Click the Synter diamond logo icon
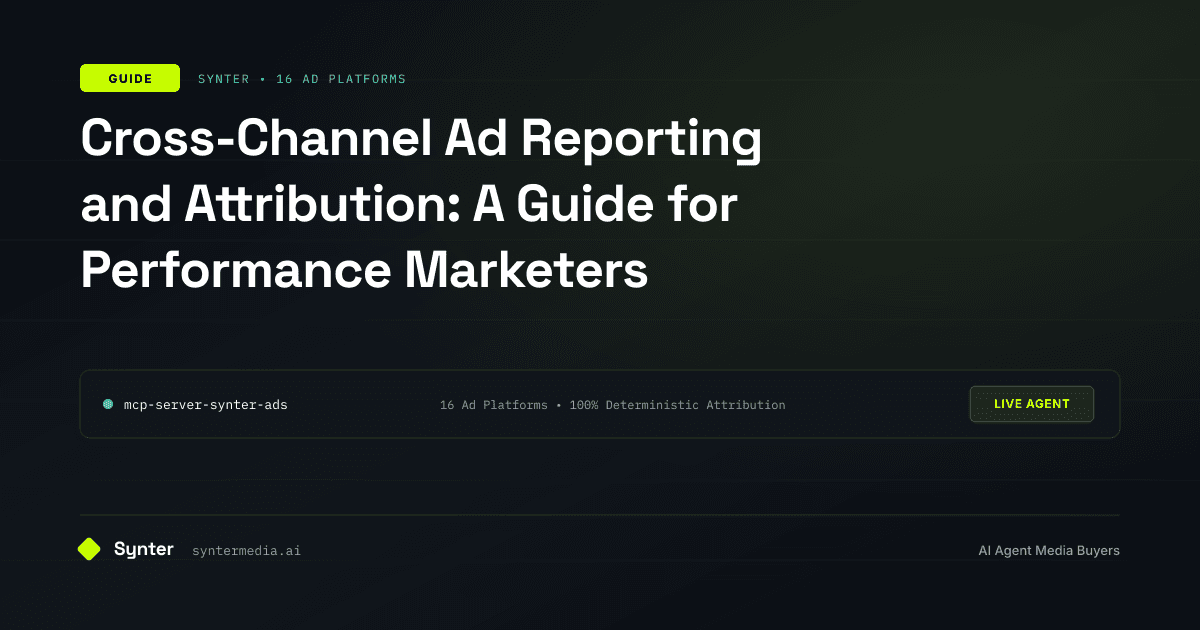The image size is (1200, 630). 89,549
